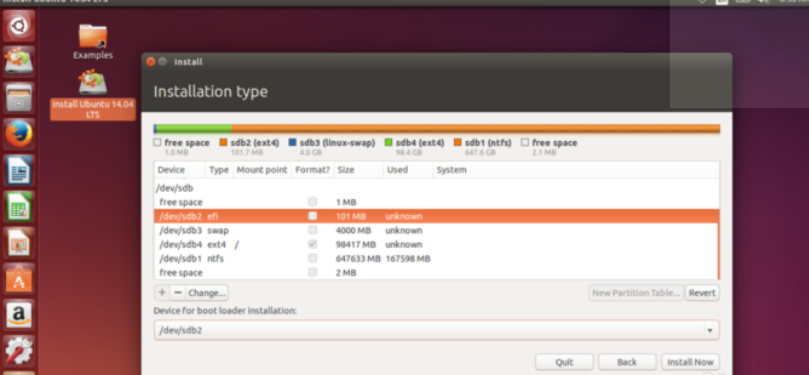Open boot loader device dropdown arrow
Screen dimensions: 809x375
[x=710, y=330]
